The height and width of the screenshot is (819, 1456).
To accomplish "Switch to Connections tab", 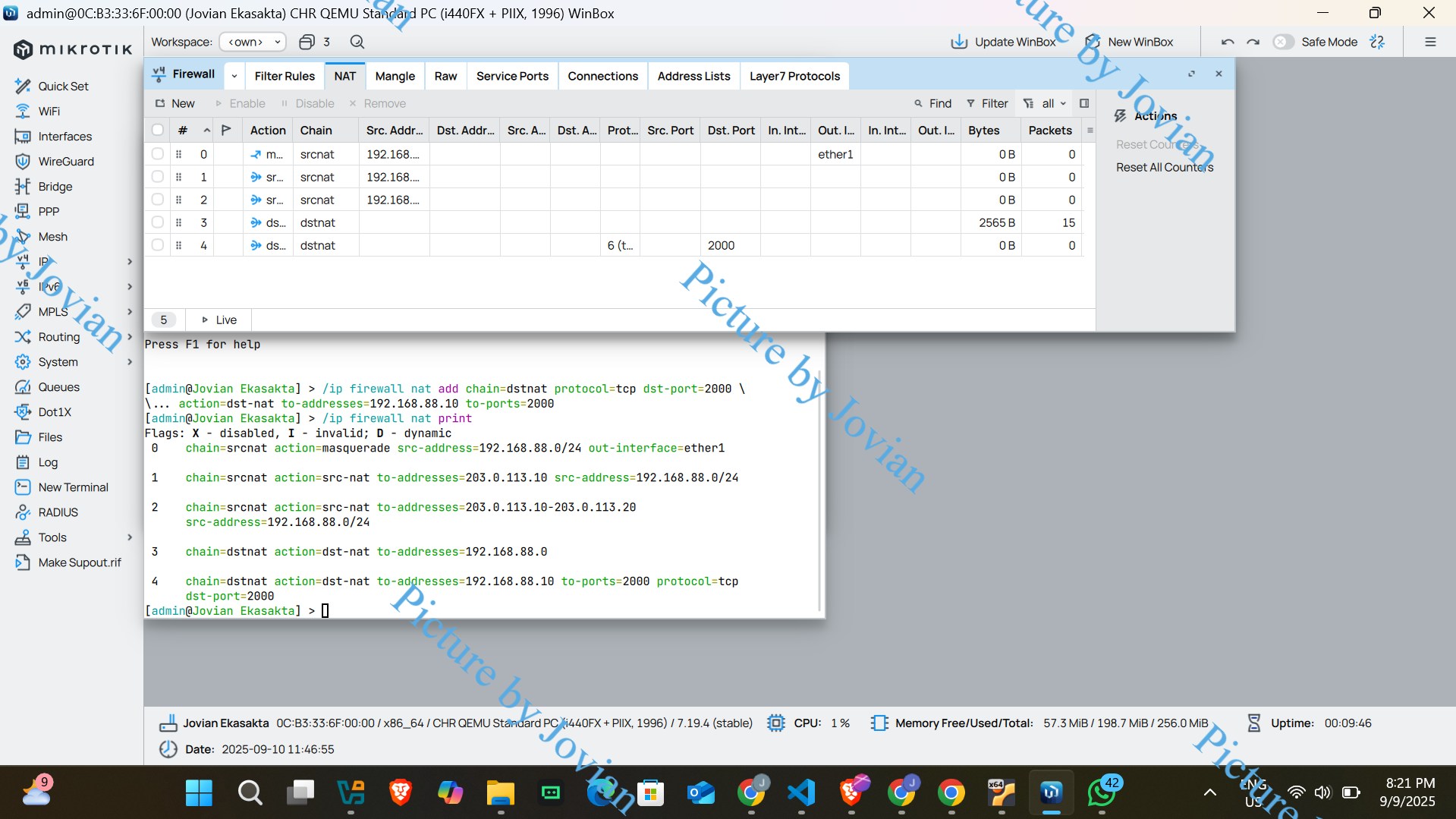I will point(602,76).
